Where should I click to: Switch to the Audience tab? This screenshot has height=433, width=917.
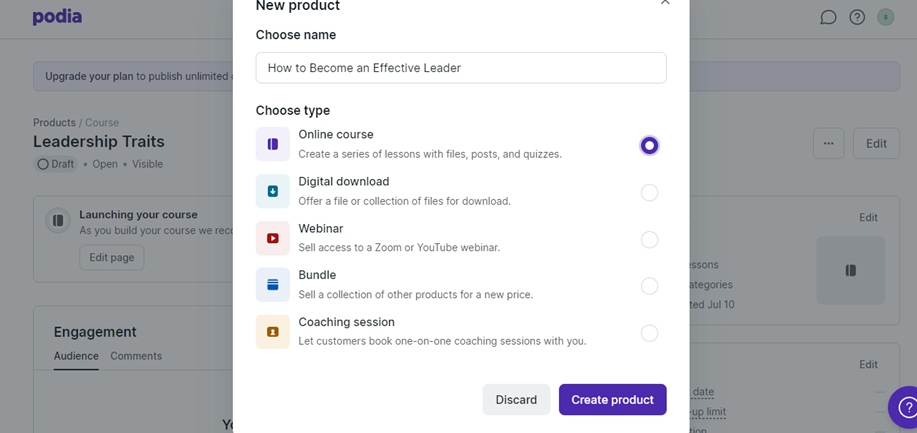pos(76,356)
